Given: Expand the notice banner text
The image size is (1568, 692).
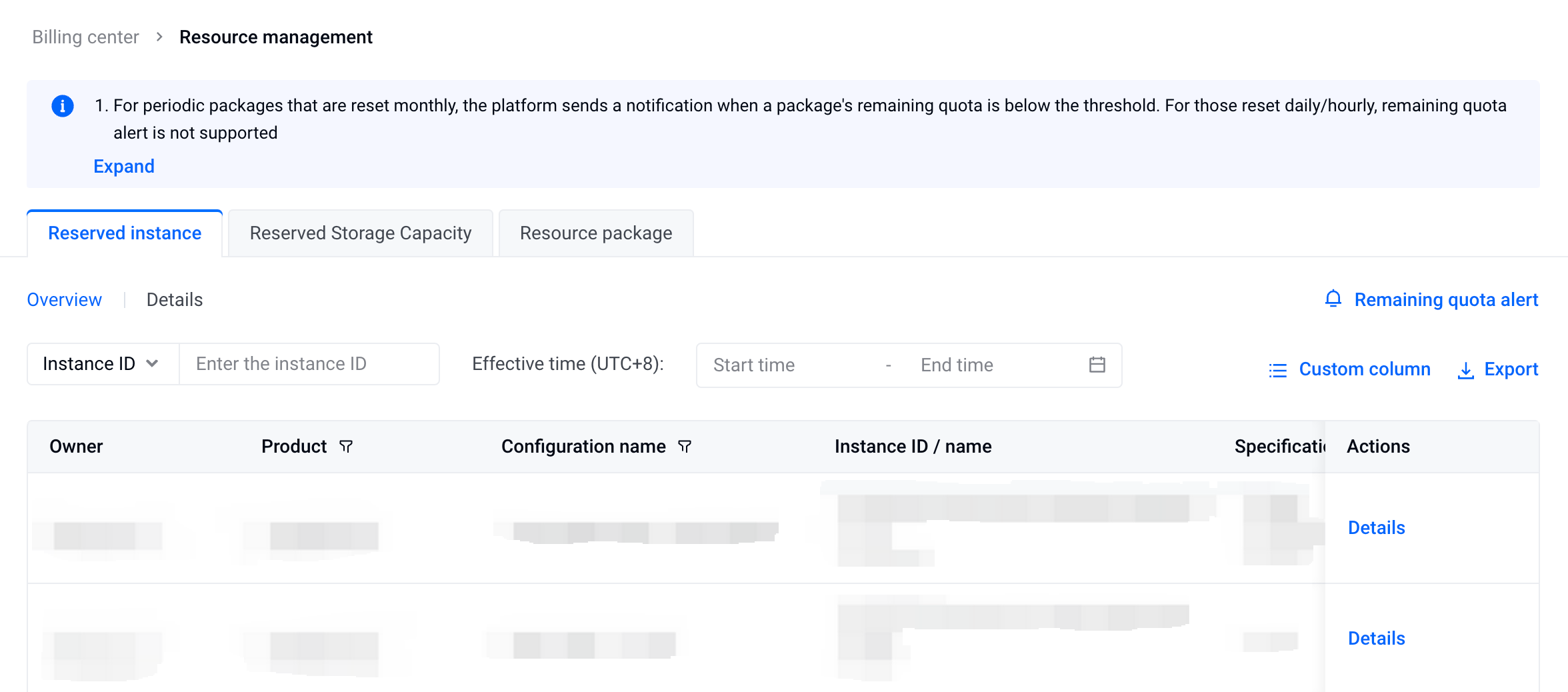Looking at the screenshot, I should pos(124,166).
